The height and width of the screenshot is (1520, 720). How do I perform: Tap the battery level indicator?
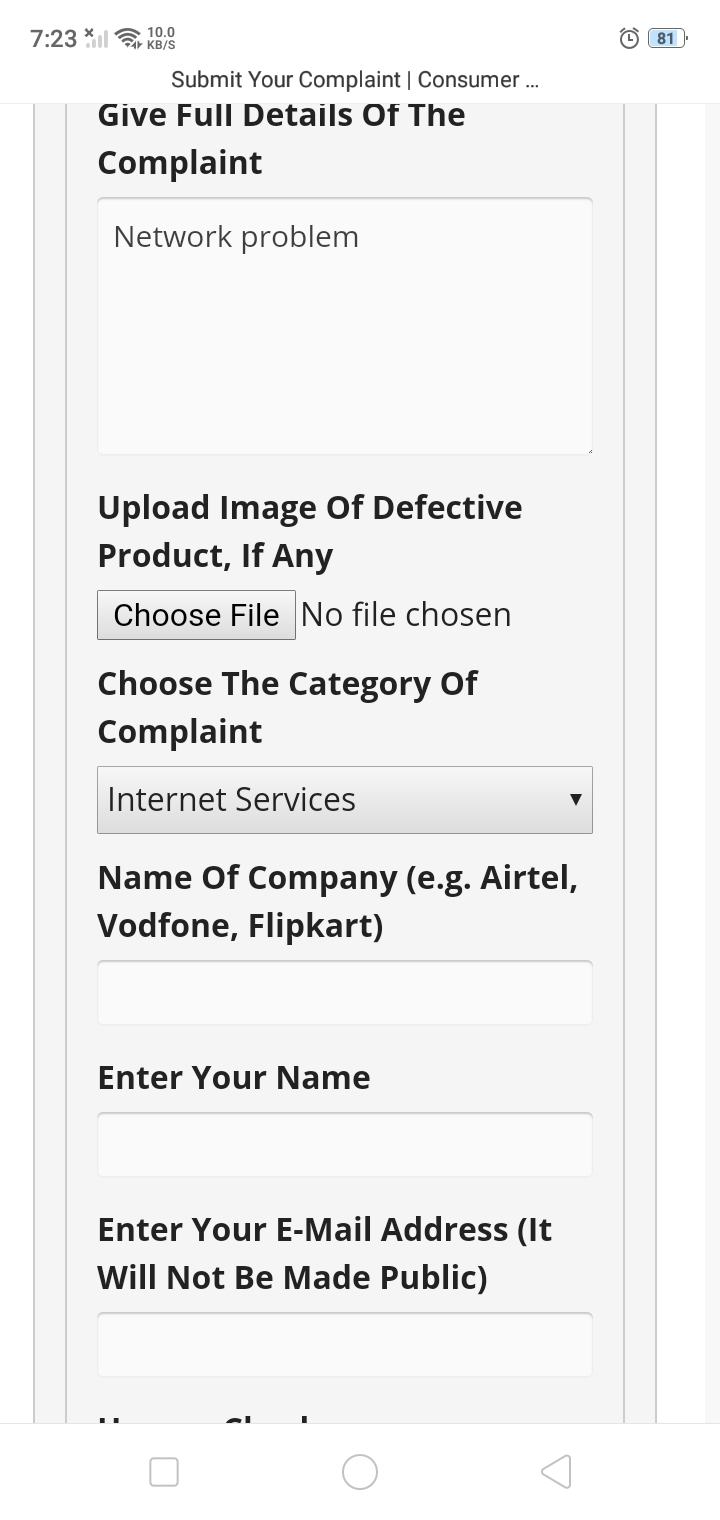(667, 39)
